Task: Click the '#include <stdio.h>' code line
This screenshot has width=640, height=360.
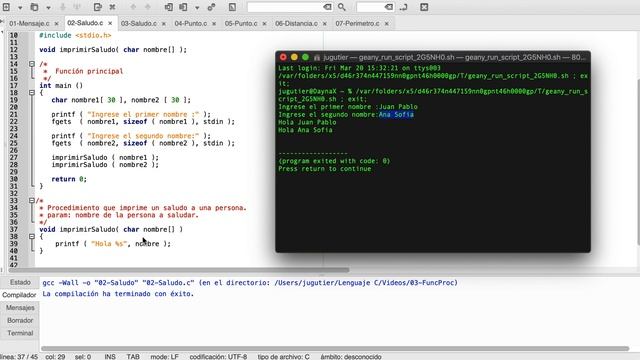Action: coord(75,36)
